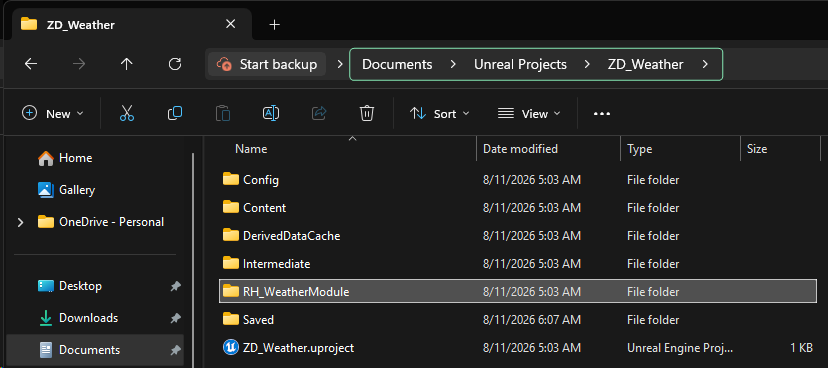This screenshot has width=828, height=368.
Task: Go back with the left arrow
Action: [31, 64]
